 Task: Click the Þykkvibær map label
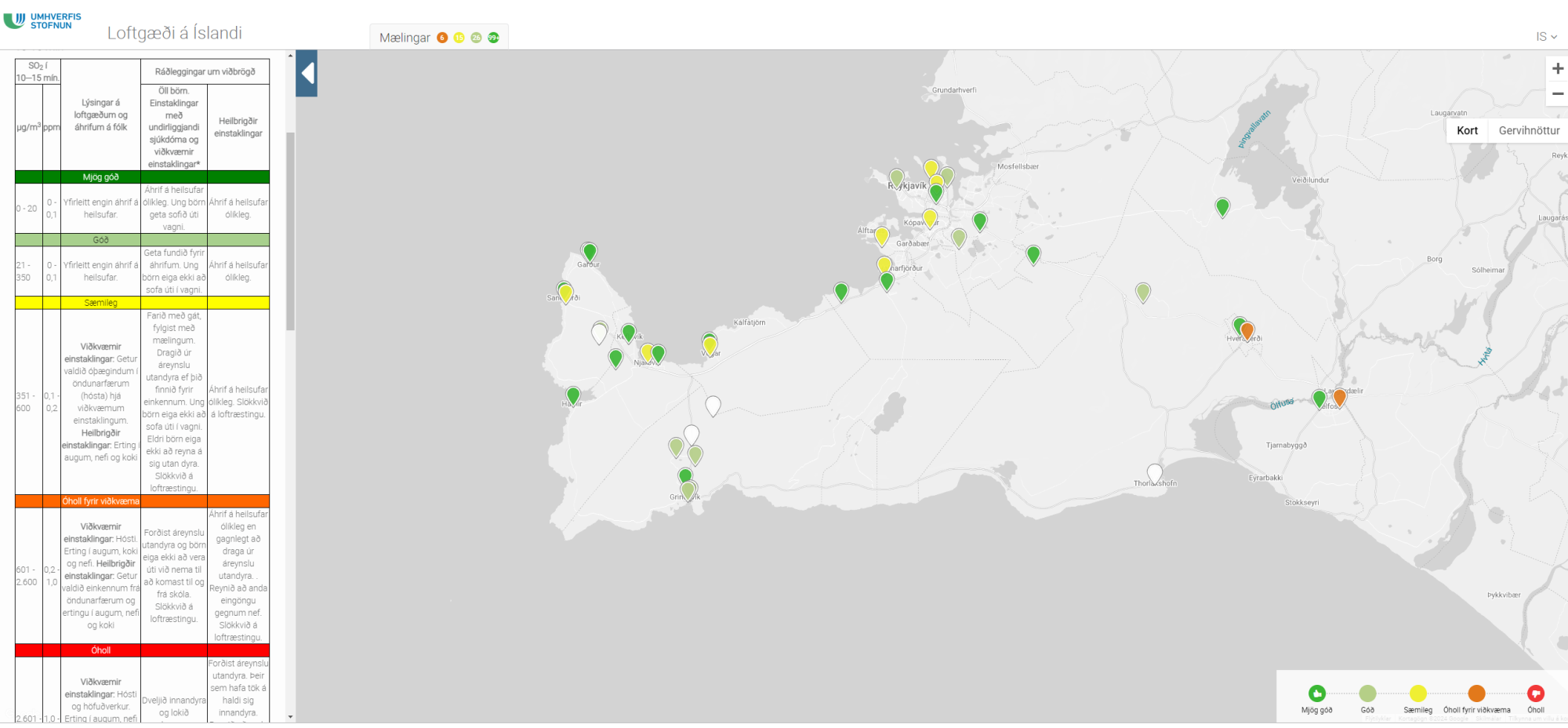coord(1504,595)
